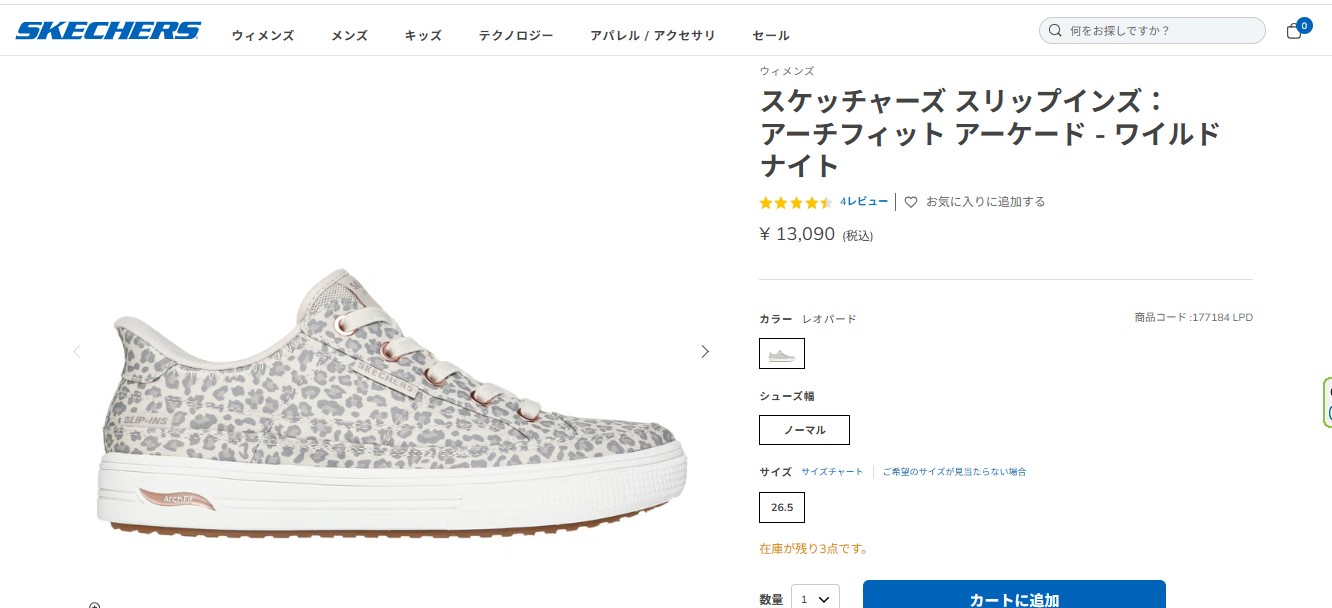This screenshot has height=608, width=1332.
Task: Click the zoom-in icon under the product photo
Action: click(x=94, y=605)
